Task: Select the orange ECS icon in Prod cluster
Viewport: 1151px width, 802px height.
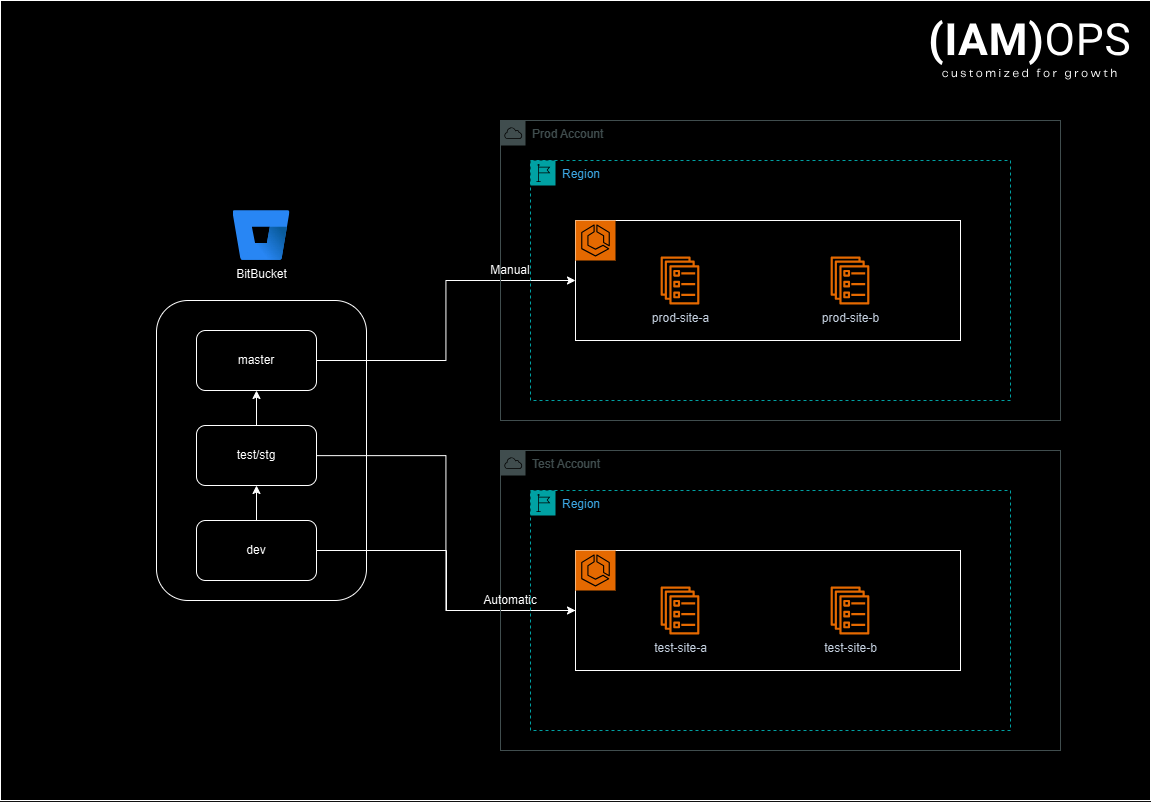Action: coord(595,240)
